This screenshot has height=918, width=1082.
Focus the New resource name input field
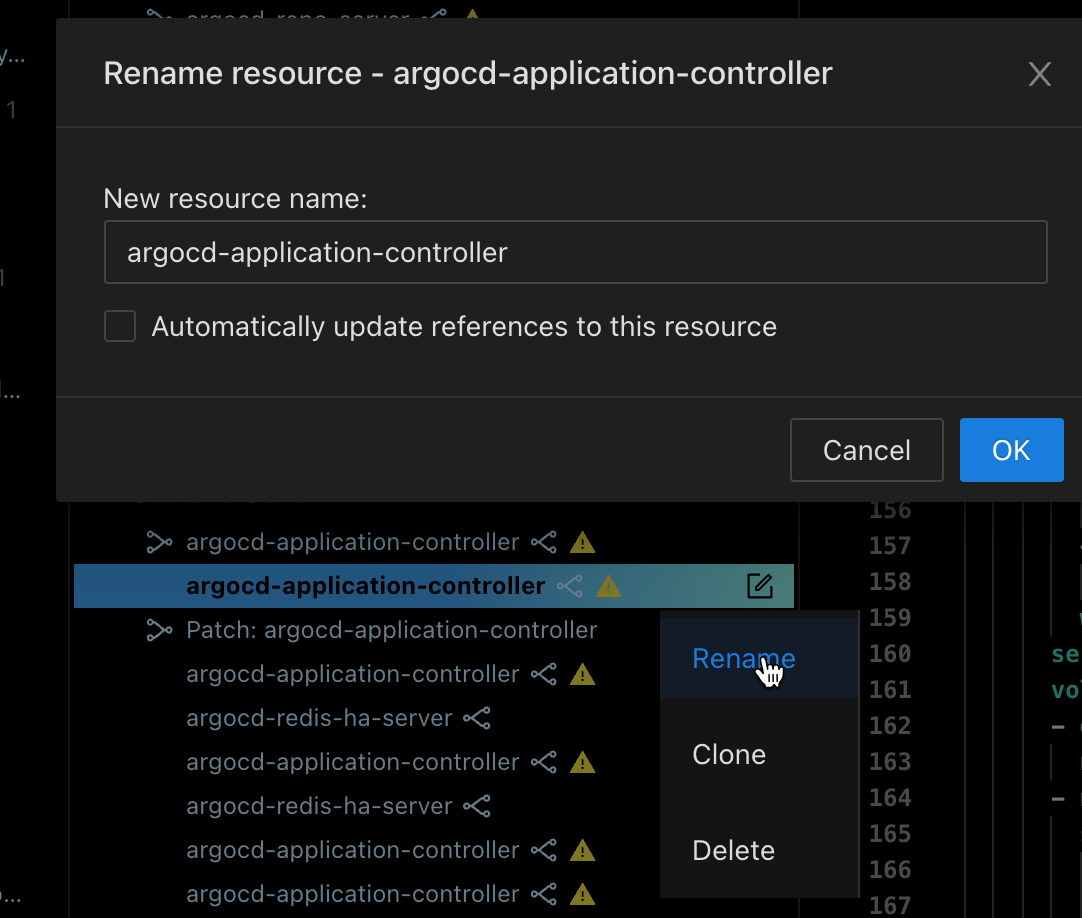pyautogui.click(x=576, y=252)
